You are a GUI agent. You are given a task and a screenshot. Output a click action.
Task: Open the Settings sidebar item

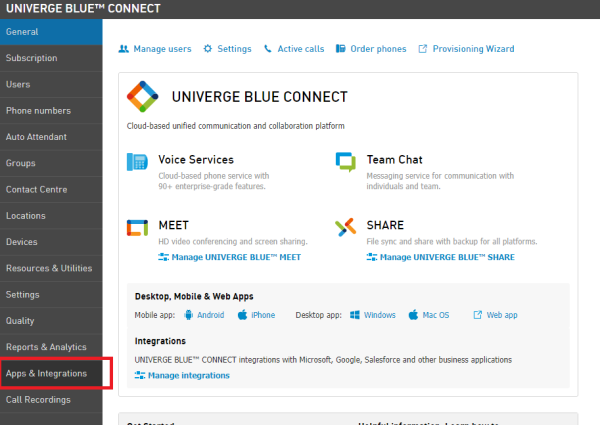[51, 295]
